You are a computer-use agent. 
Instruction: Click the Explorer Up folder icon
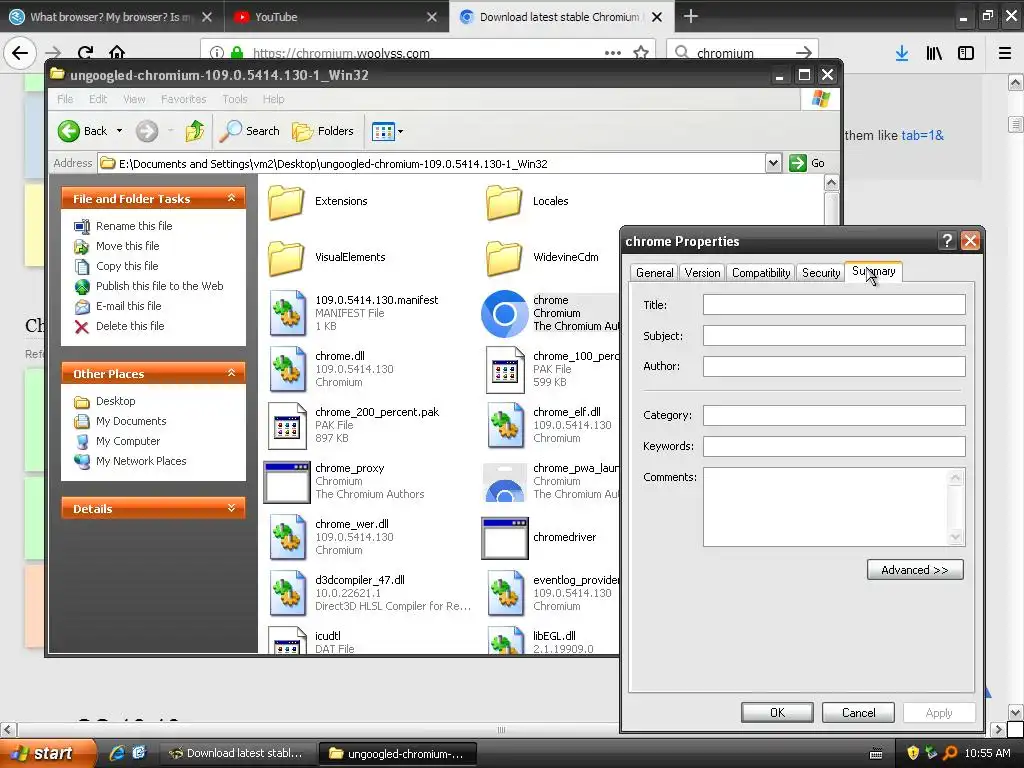194,131
